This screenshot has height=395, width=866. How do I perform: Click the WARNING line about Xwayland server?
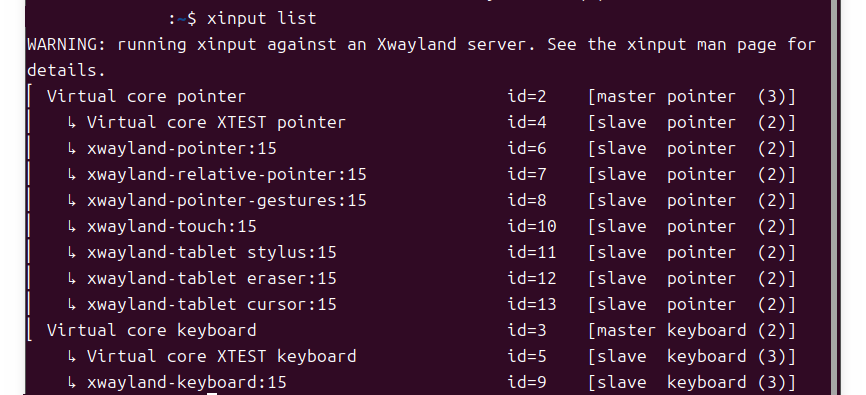pos(421,45)
